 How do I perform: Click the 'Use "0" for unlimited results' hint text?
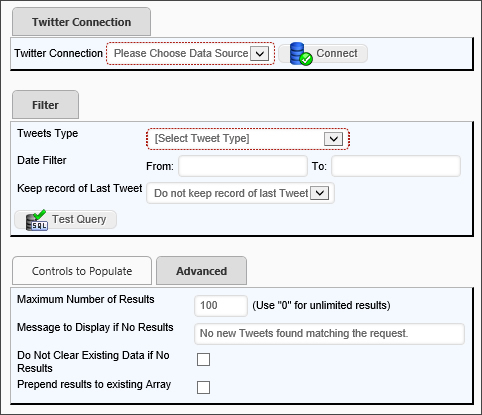[321, 305]
